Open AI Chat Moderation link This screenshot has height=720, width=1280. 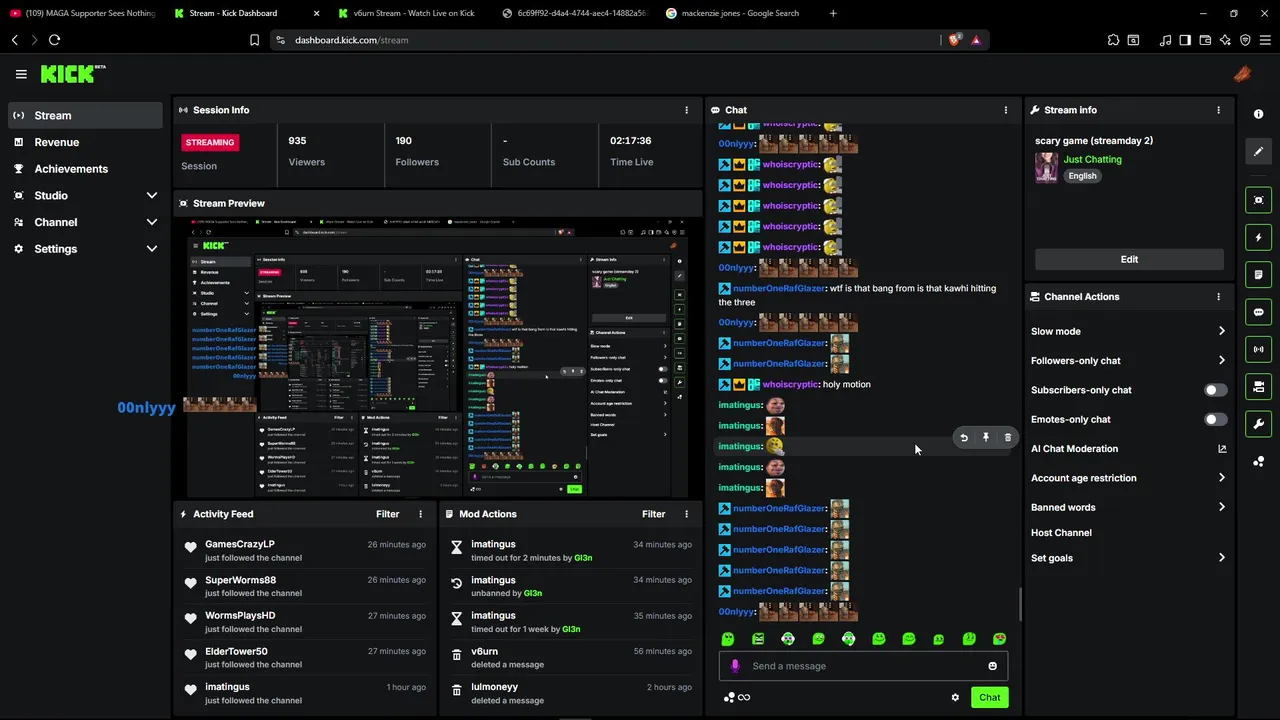tap(1128, 449)
